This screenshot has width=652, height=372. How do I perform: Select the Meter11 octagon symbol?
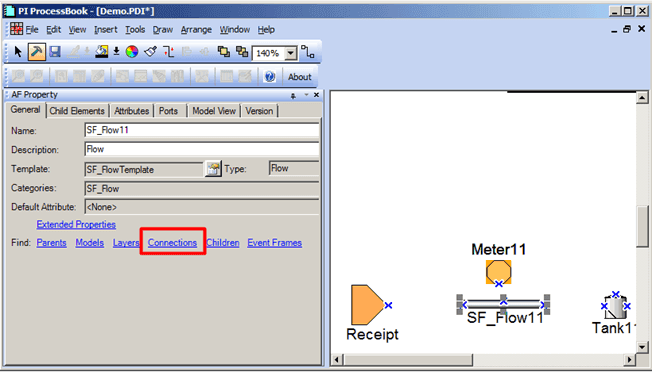pyautogui.click(x=499, y=272)
